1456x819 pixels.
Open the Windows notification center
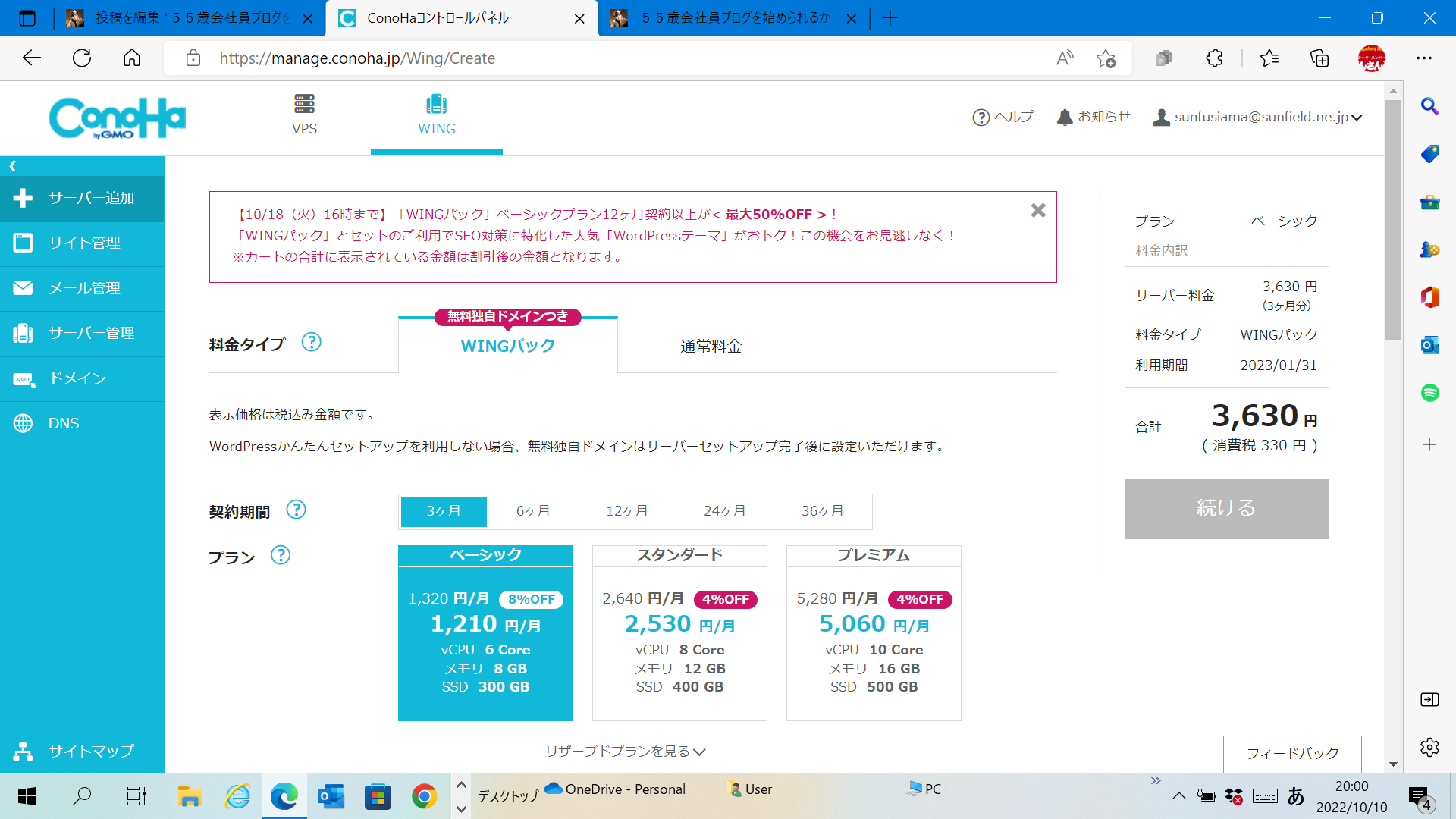[1420, 798]
